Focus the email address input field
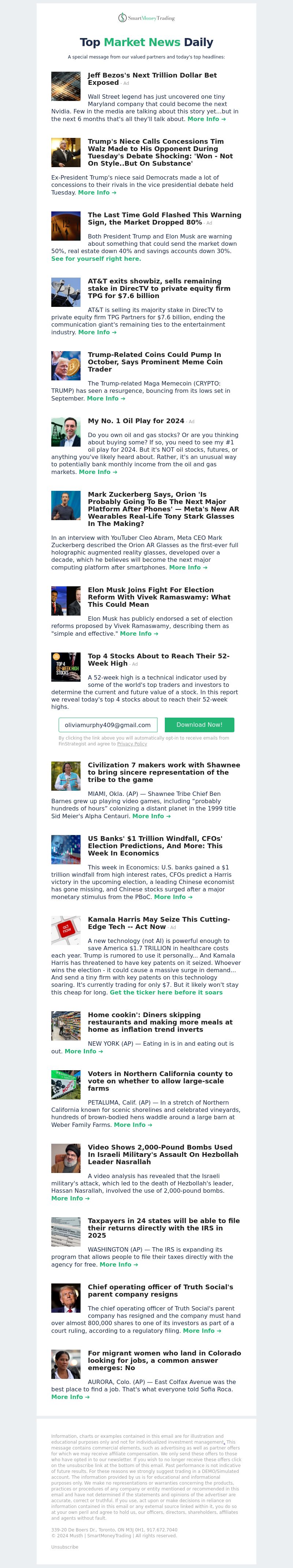The width and height of the screenshot is (293, 1568). click(x=108, y=725)
